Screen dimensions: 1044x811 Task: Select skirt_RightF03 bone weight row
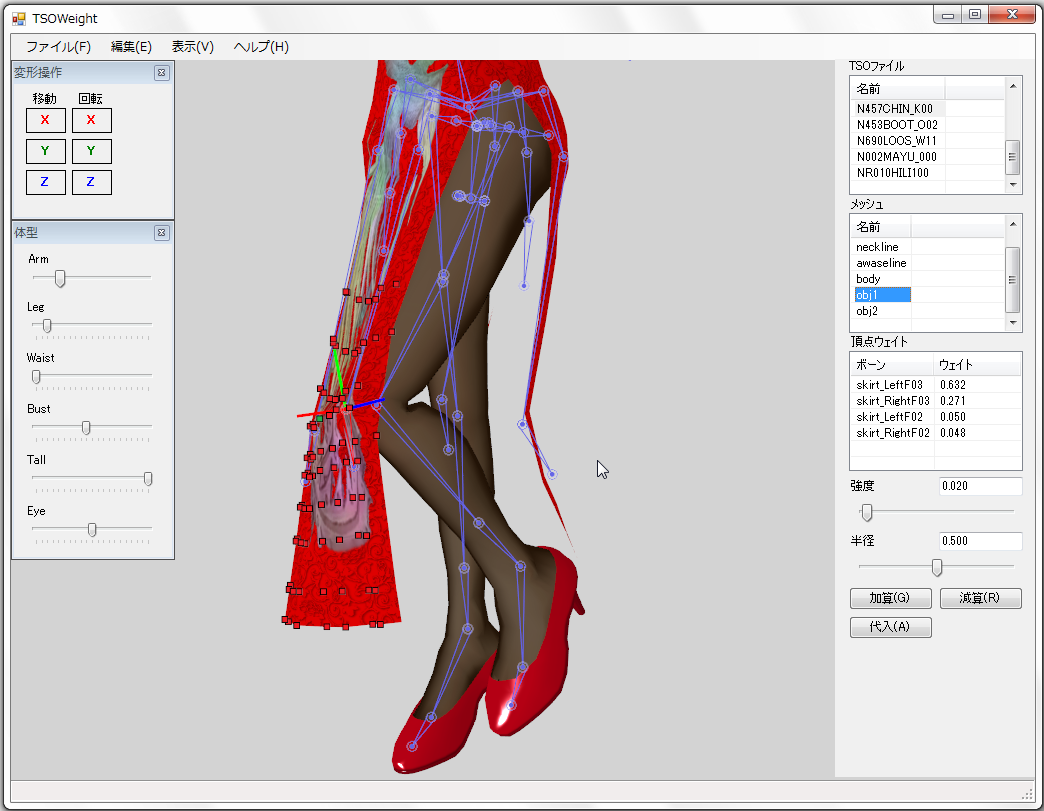(892, 401)
